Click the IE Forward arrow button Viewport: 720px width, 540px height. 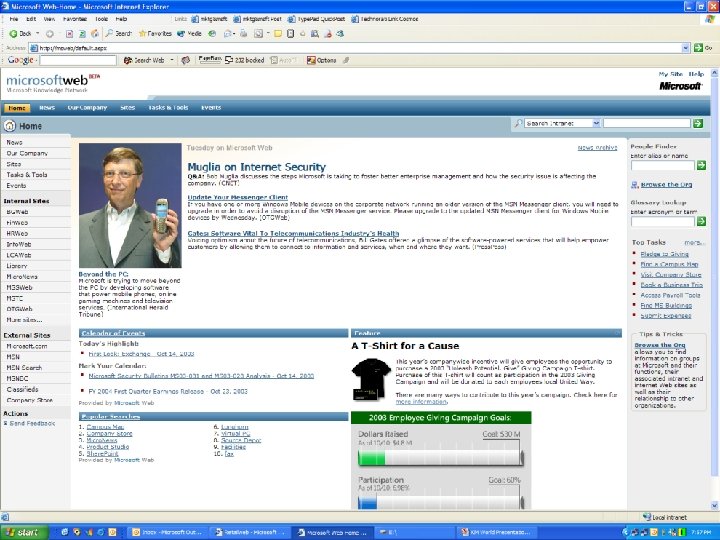pyautogui.click(x=50, y=34)
